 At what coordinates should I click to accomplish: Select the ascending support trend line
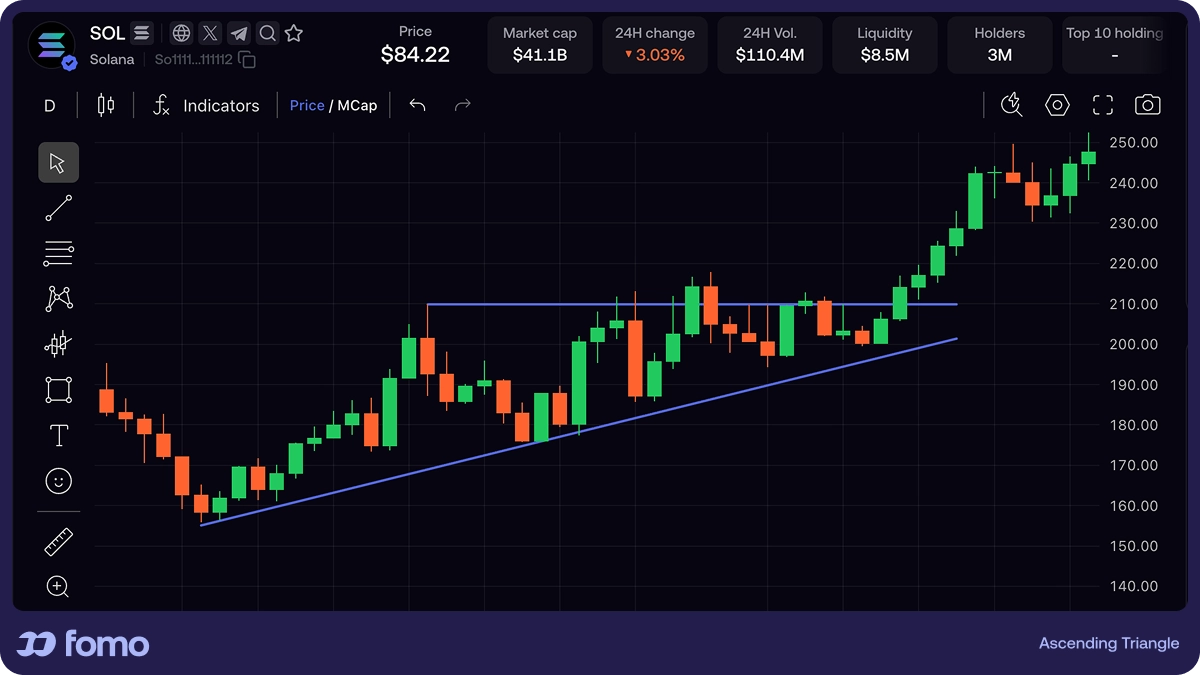tap(579, 431)
